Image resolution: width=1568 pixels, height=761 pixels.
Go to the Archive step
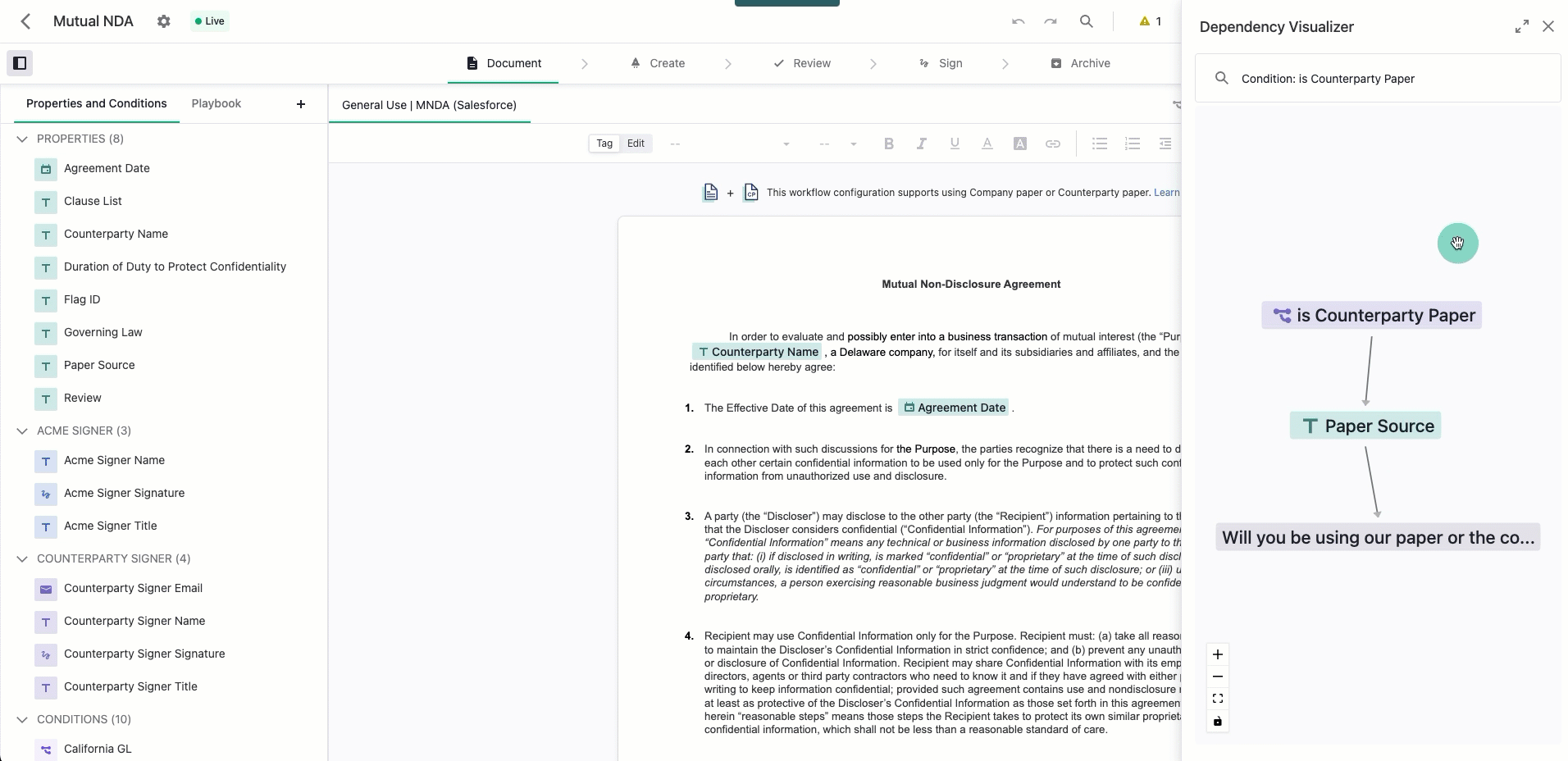[1081, 63]
